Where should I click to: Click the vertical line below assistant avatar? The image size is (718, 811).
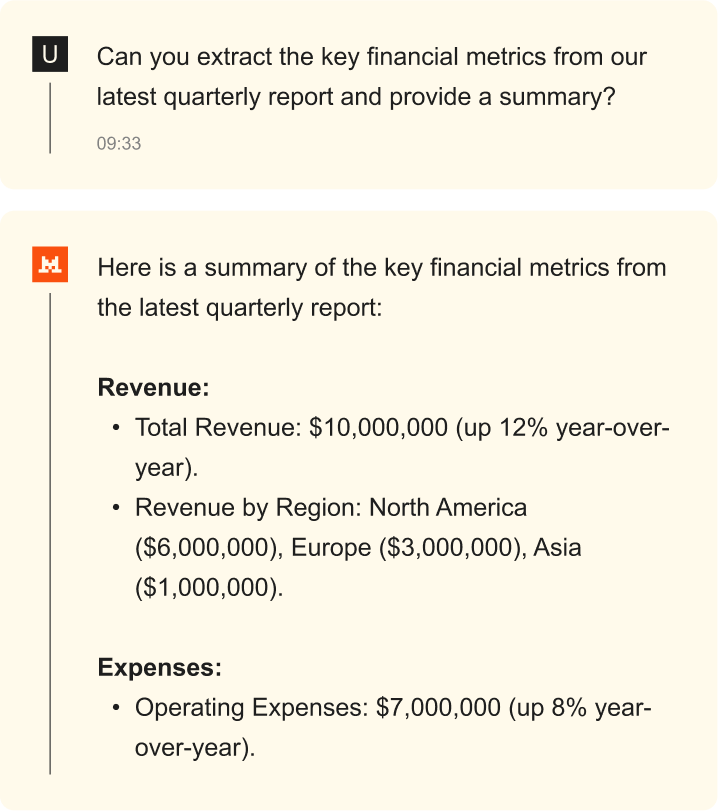pyautogui.click(x=50, y=530)
